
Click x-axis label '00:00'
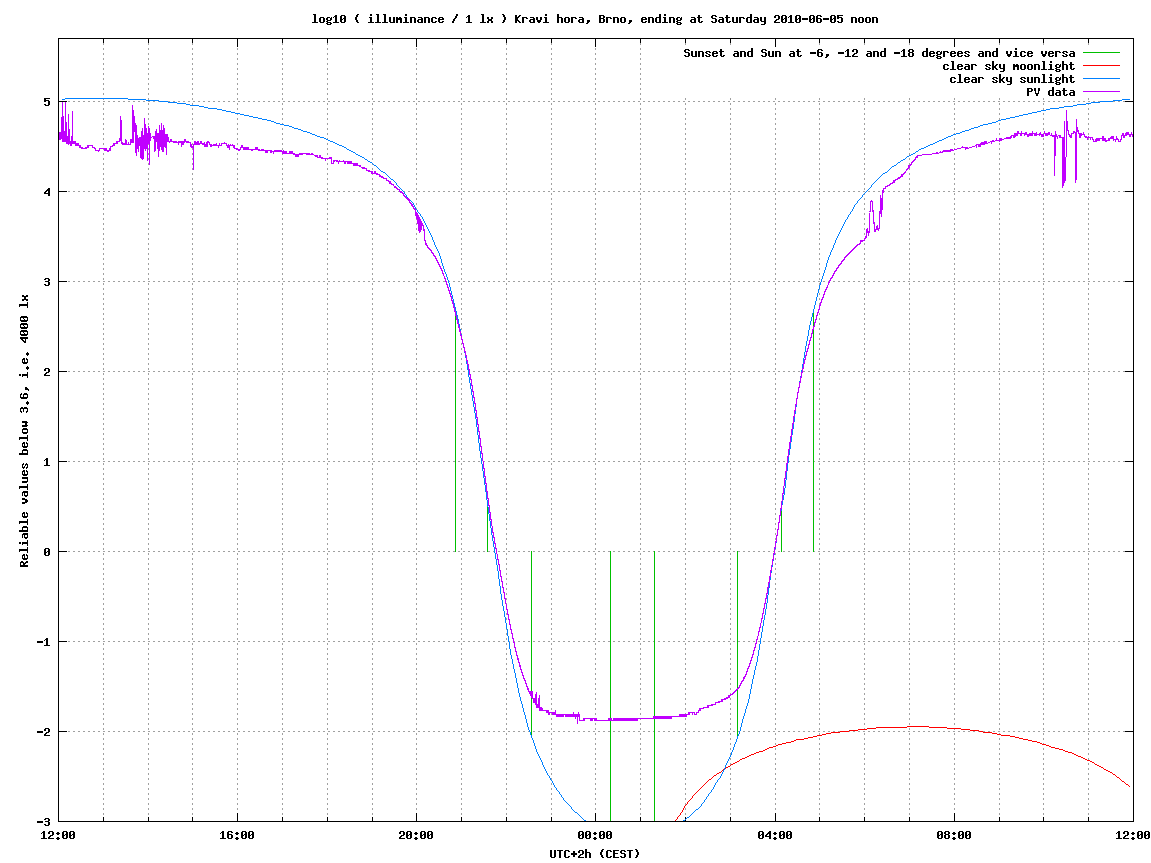pos(595,835)
